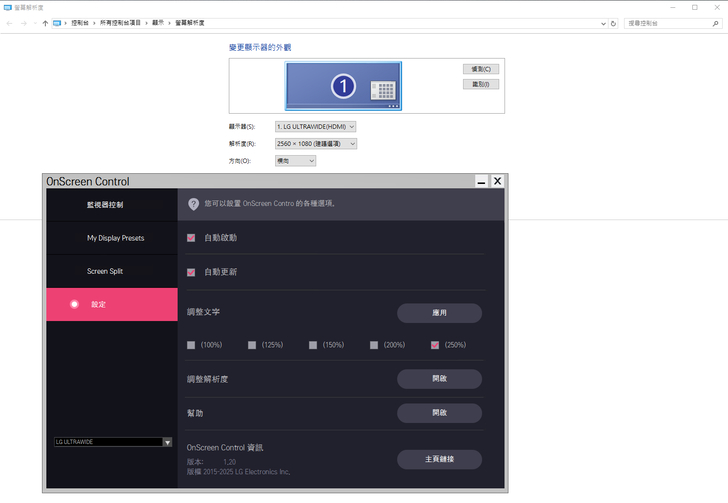Image resolution: width=728 pixels, height=503 pixels.
Task: Uncheck the (250%) text size checkbox
Action: [435, 345]
